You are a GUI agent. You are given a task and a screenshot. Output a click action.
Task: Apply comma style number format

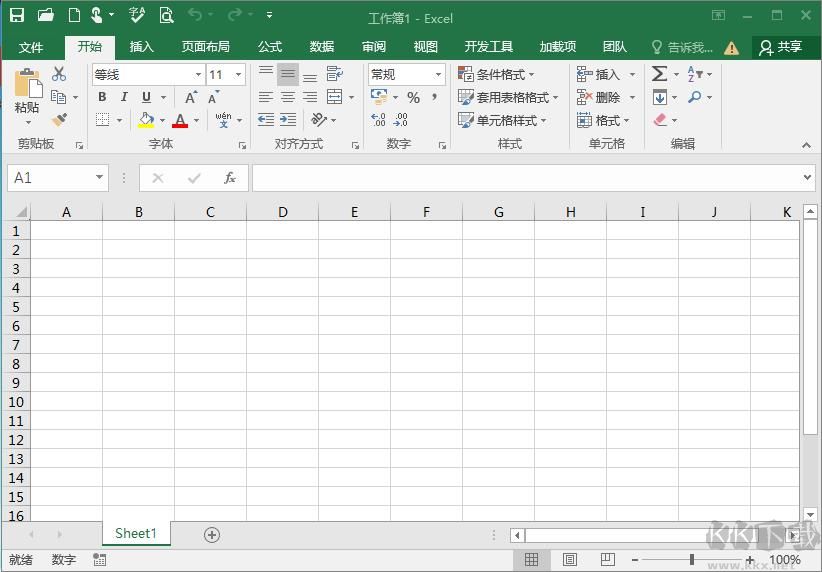[434, 97]
